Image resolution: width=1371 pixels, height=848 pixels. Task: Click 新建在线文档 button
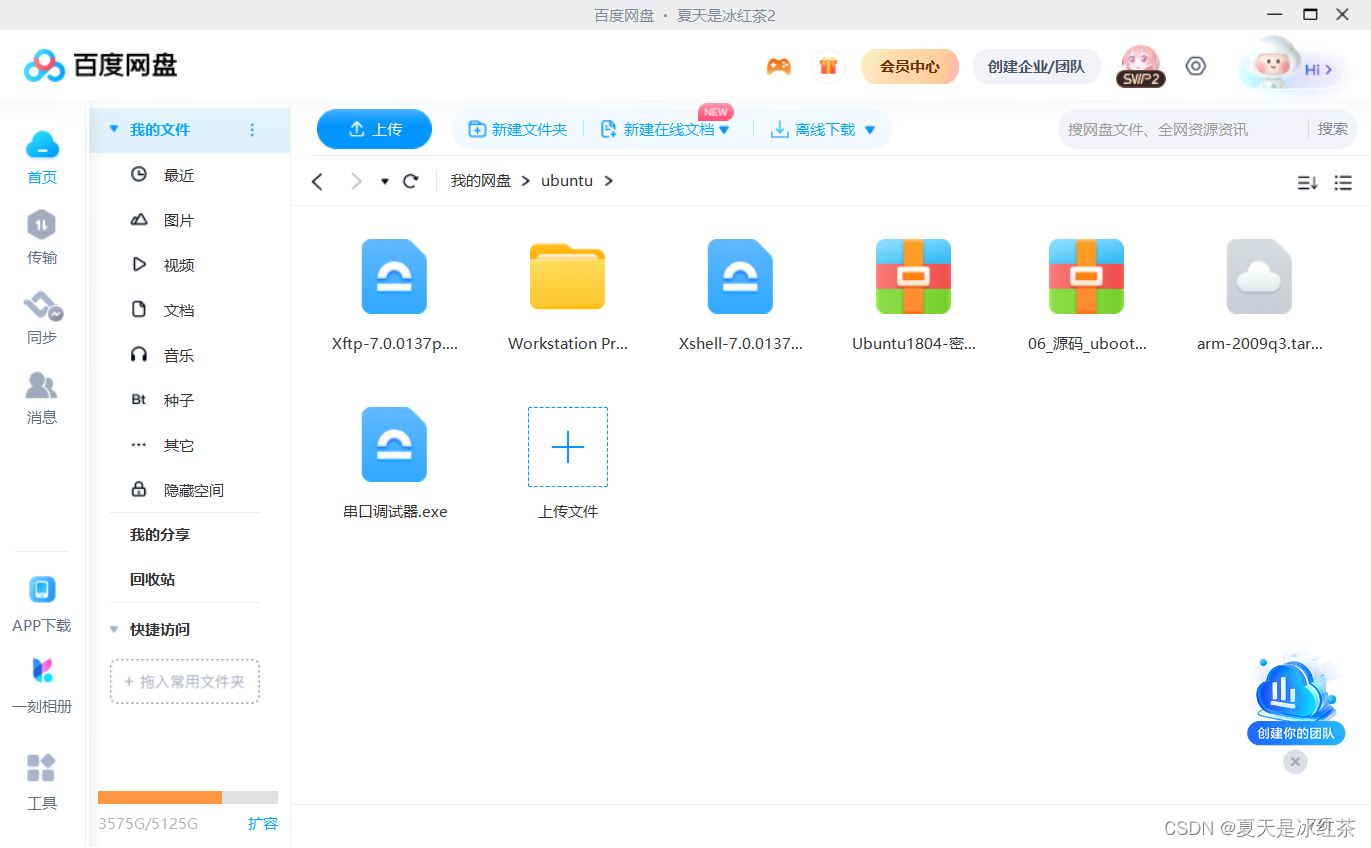[x=657, y=130]
